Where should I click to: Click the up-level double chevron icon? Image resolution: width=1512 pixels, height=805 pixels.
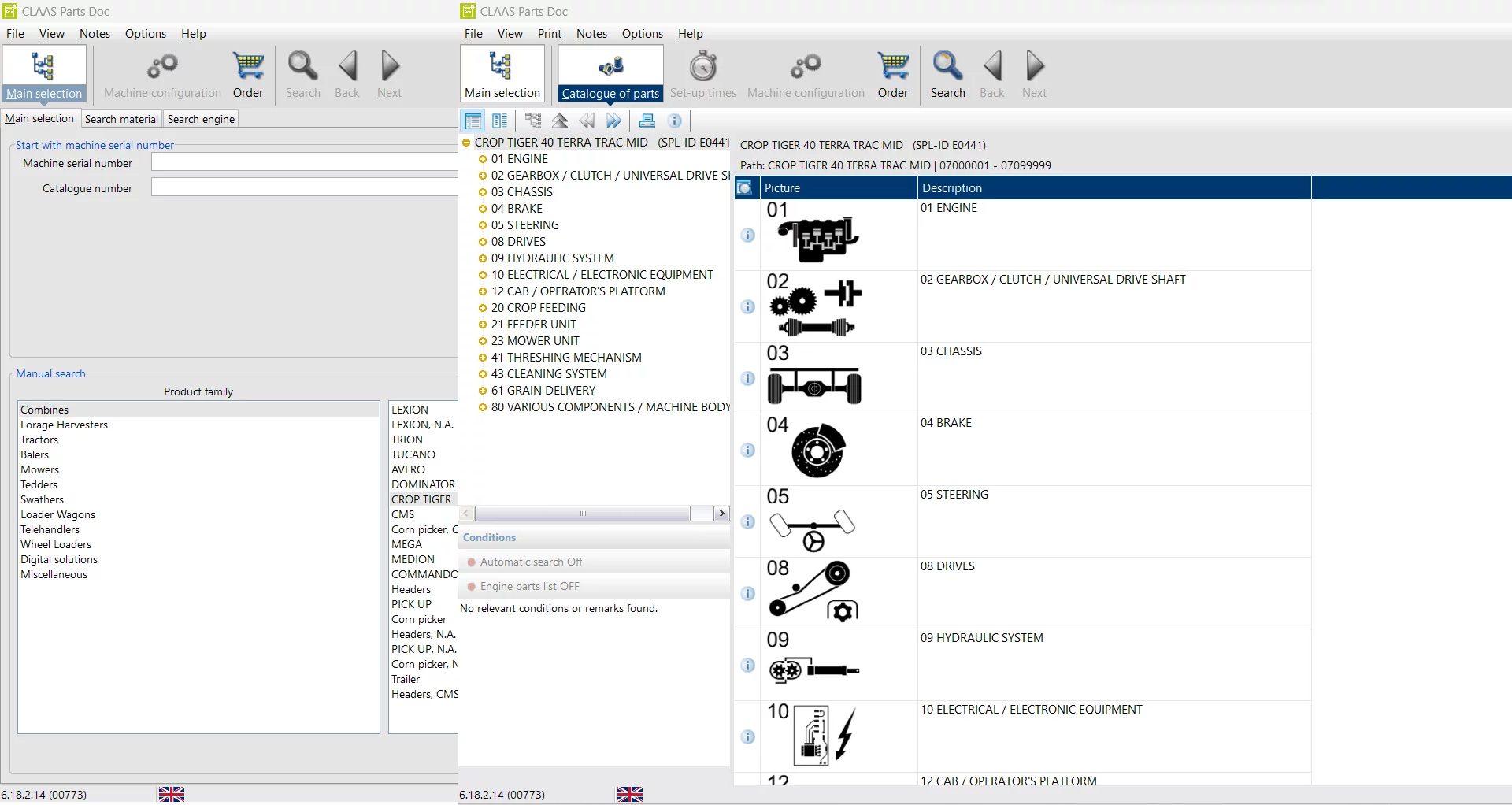point(560,121)
